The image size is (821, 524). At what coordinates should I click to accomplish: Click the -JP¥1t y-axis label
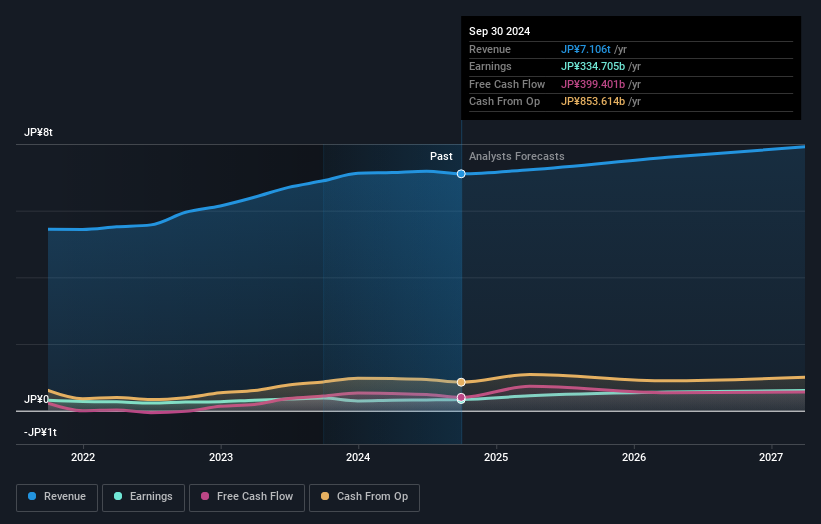(40, 432)
